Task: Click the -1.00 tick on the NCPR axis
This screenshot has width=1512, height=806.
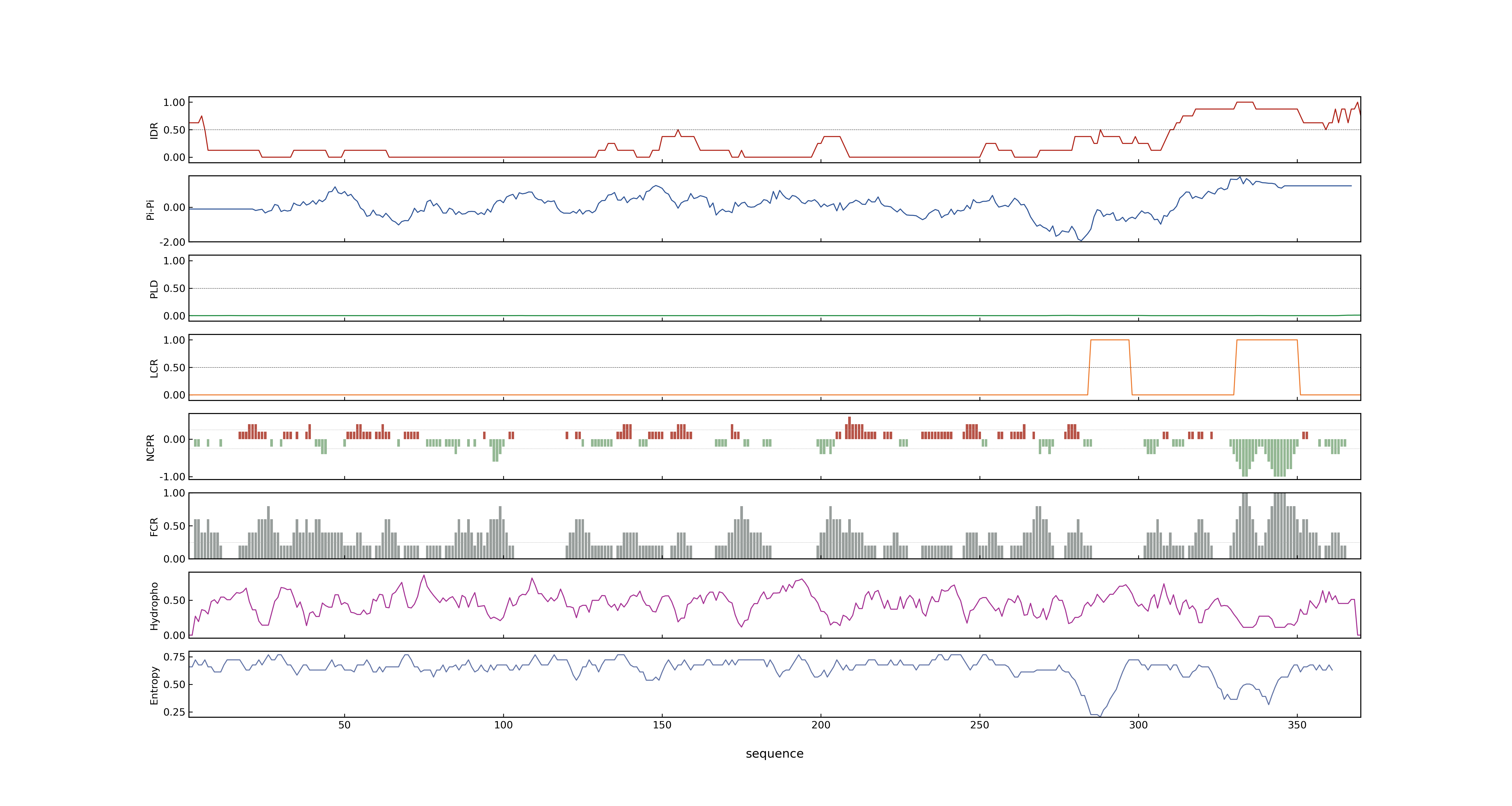Action: click(172, 477)
